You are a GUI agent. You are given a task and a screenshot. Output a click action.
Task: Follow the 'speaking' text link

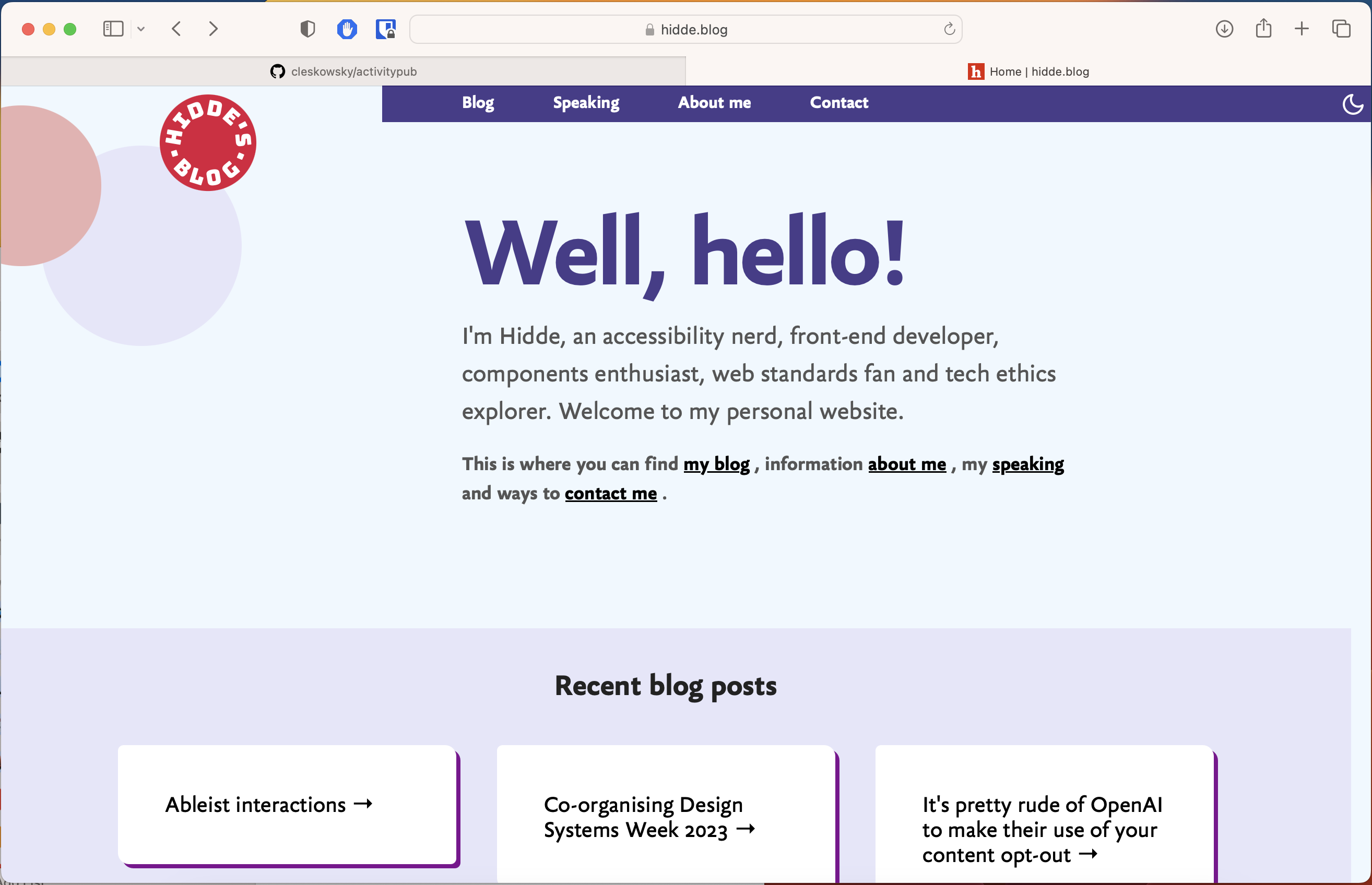click(x=1028, y=464)
